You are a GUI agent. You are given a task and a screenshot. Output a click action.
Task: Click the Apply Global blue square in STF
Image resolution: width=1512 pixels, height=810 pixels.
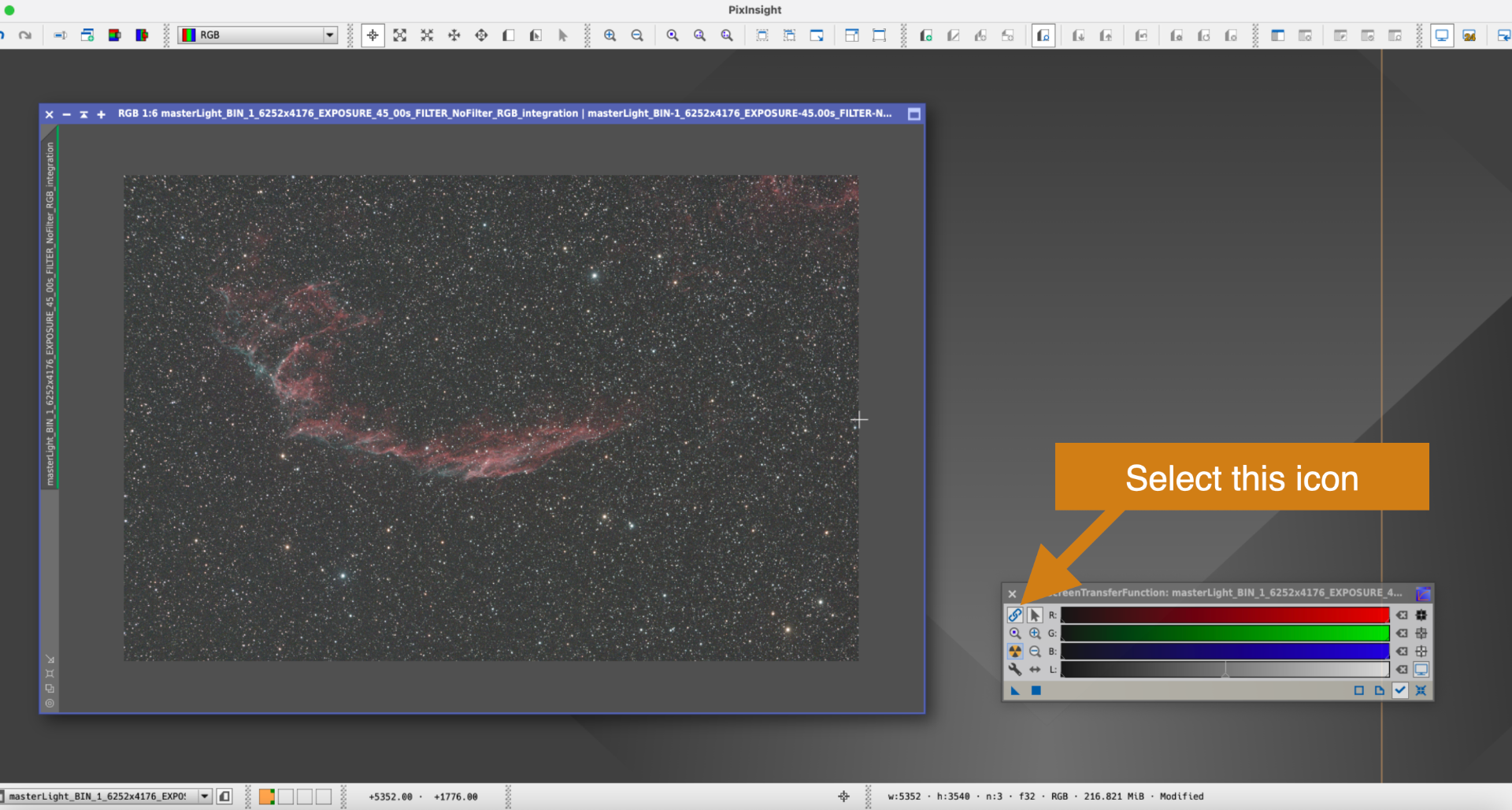click(x=1036, y=691)
